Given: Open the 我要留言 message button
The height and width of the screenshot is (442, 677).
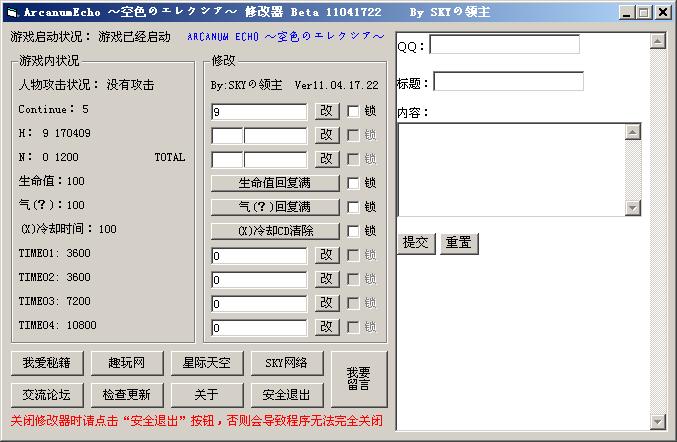Looking at the screenshot, I should click(x=358, y=378).
